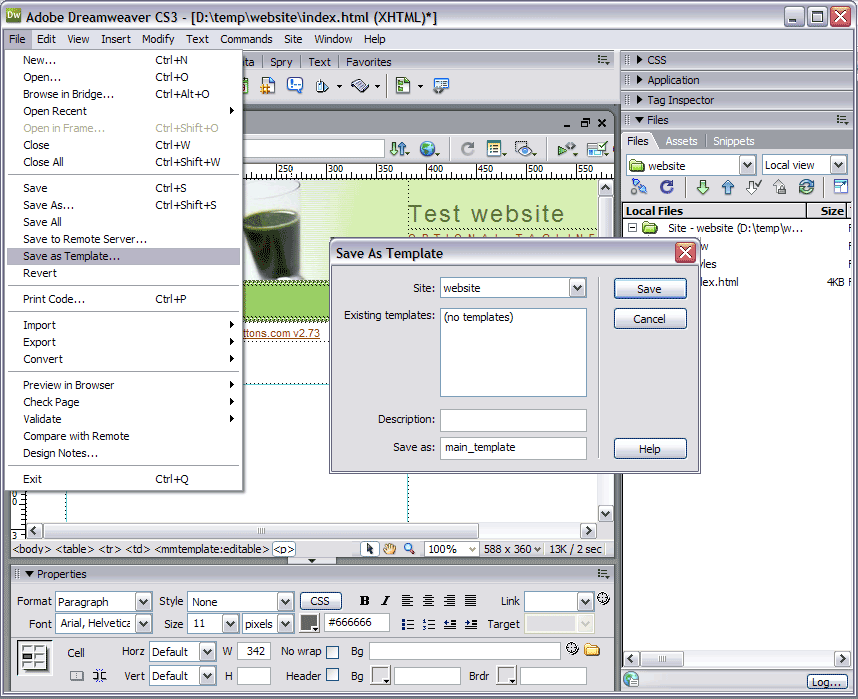Switch to the Assets tab
This screenshot has width=858, height=699.
coord(681,141)
